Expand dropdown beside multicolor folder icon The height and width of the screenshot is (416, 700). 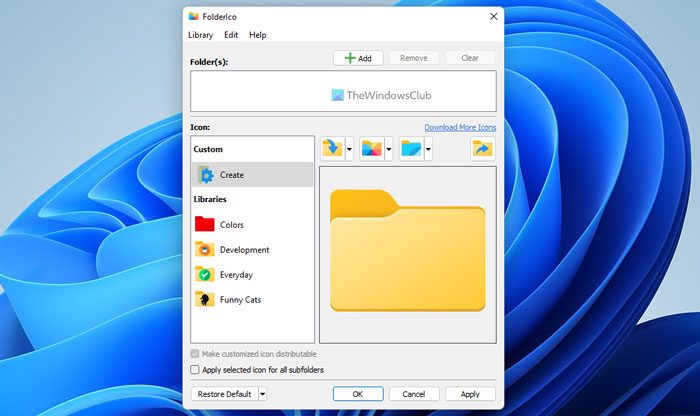tap(388, 149)
